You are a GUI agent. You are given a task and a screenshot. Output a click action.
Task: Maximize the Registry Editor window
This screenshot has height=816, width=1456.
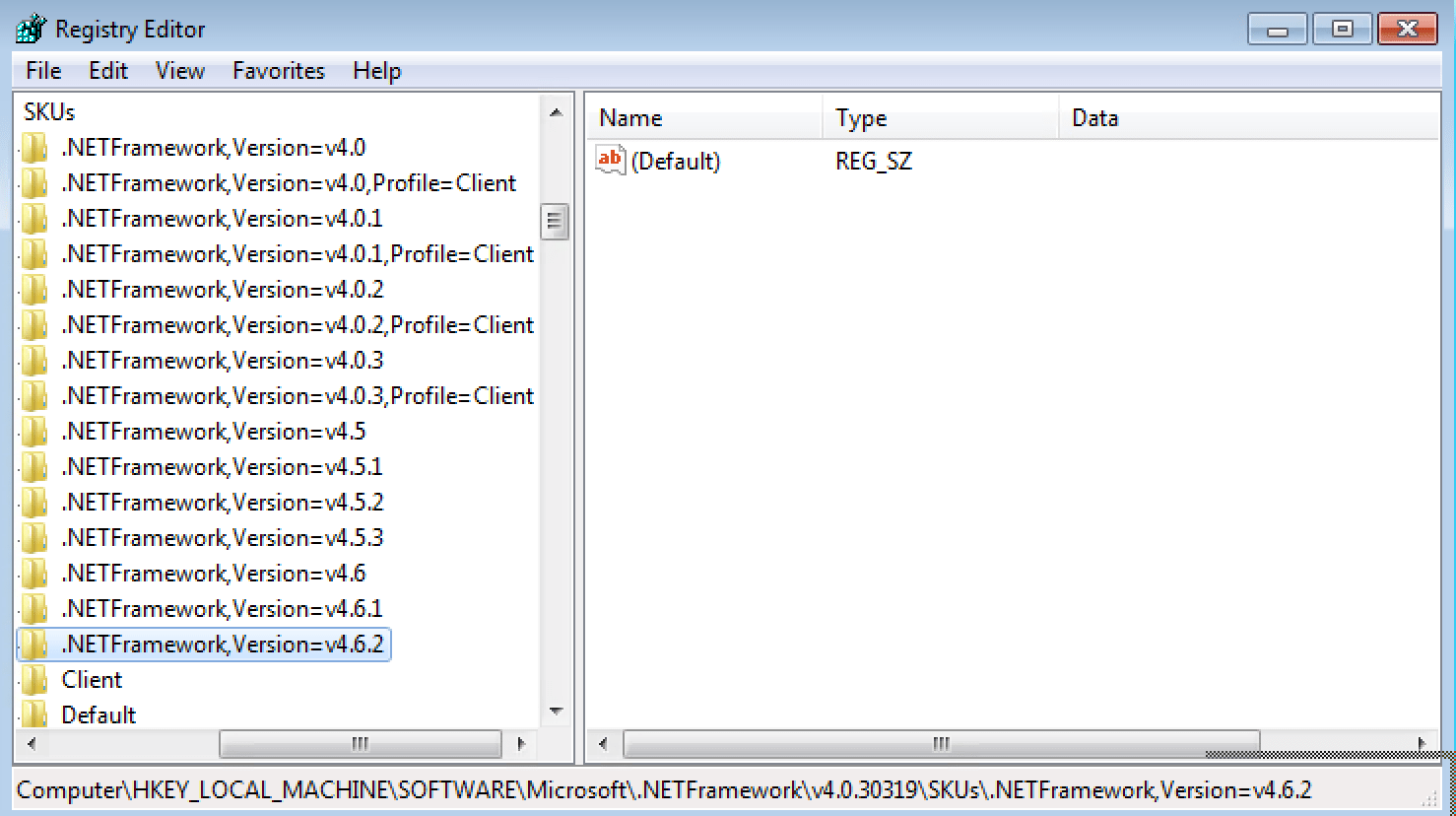1342,30
